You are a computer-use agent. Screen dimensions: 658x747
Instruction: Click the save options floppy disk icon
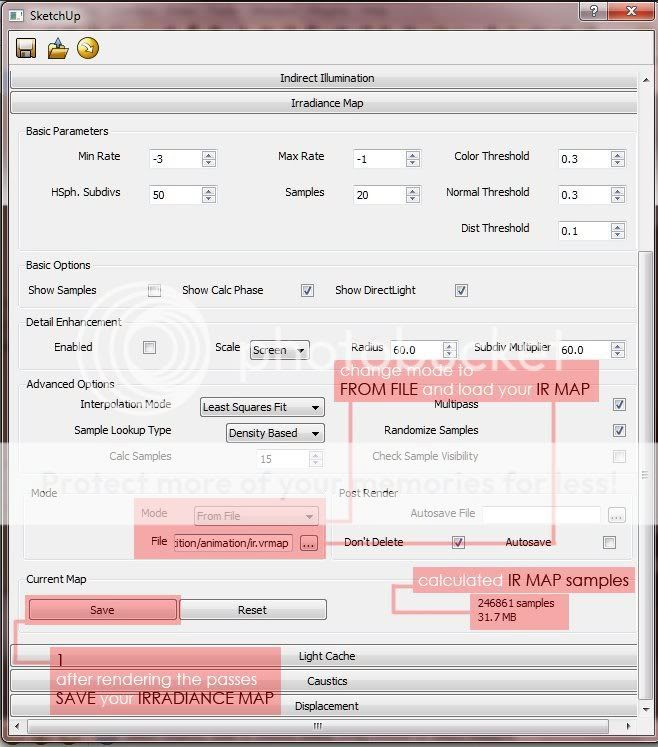pos(26,48)
